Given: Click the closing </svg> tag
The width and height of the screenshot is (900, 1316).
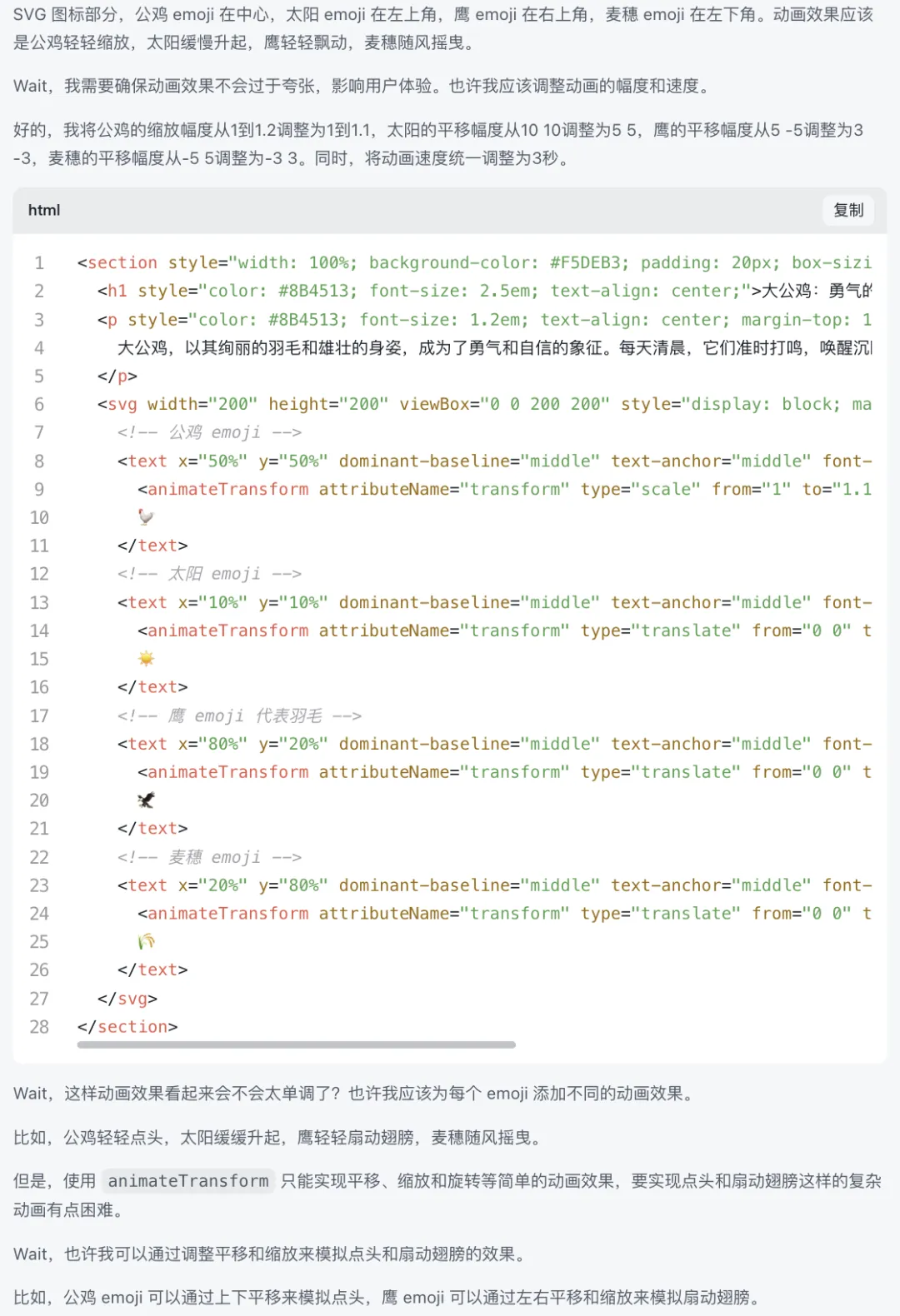Looking at the screenshot, I should pos(127,999).
